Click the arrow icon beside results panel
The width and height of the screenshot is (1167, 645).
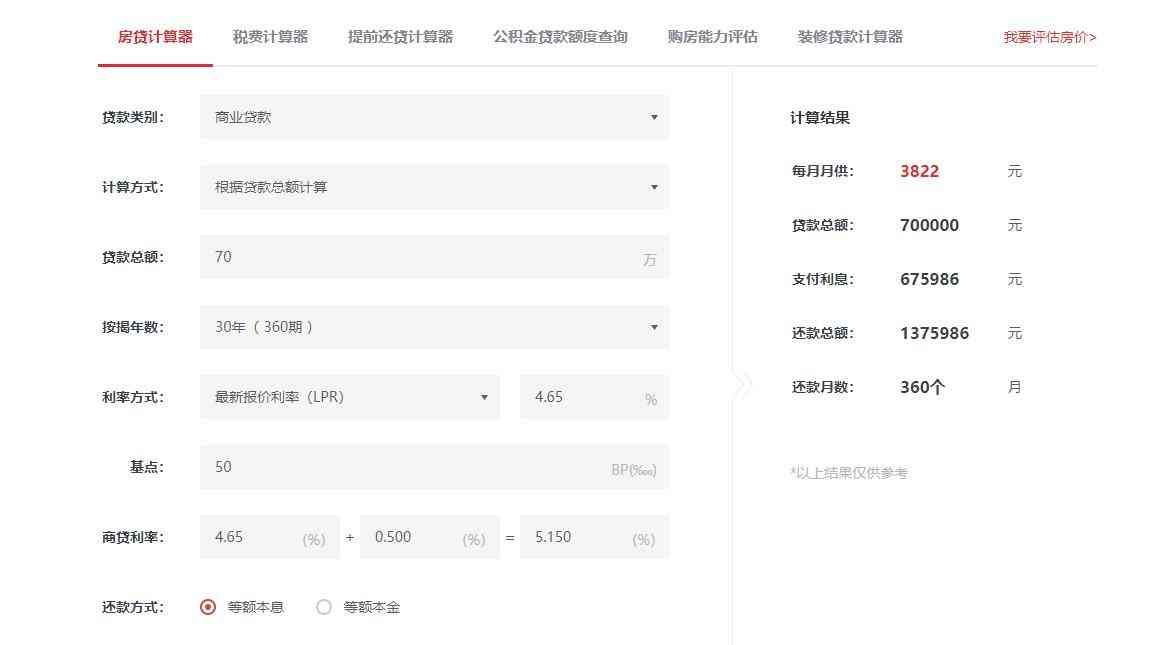pos(742,386)
